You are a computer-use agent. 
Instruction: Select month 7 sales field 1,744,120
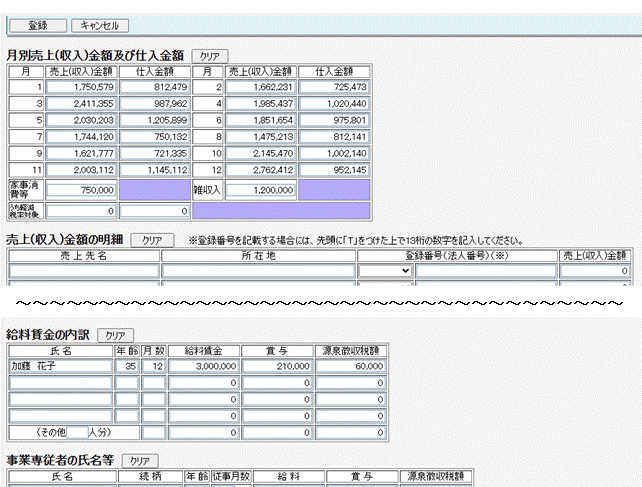tap(81, 136)
